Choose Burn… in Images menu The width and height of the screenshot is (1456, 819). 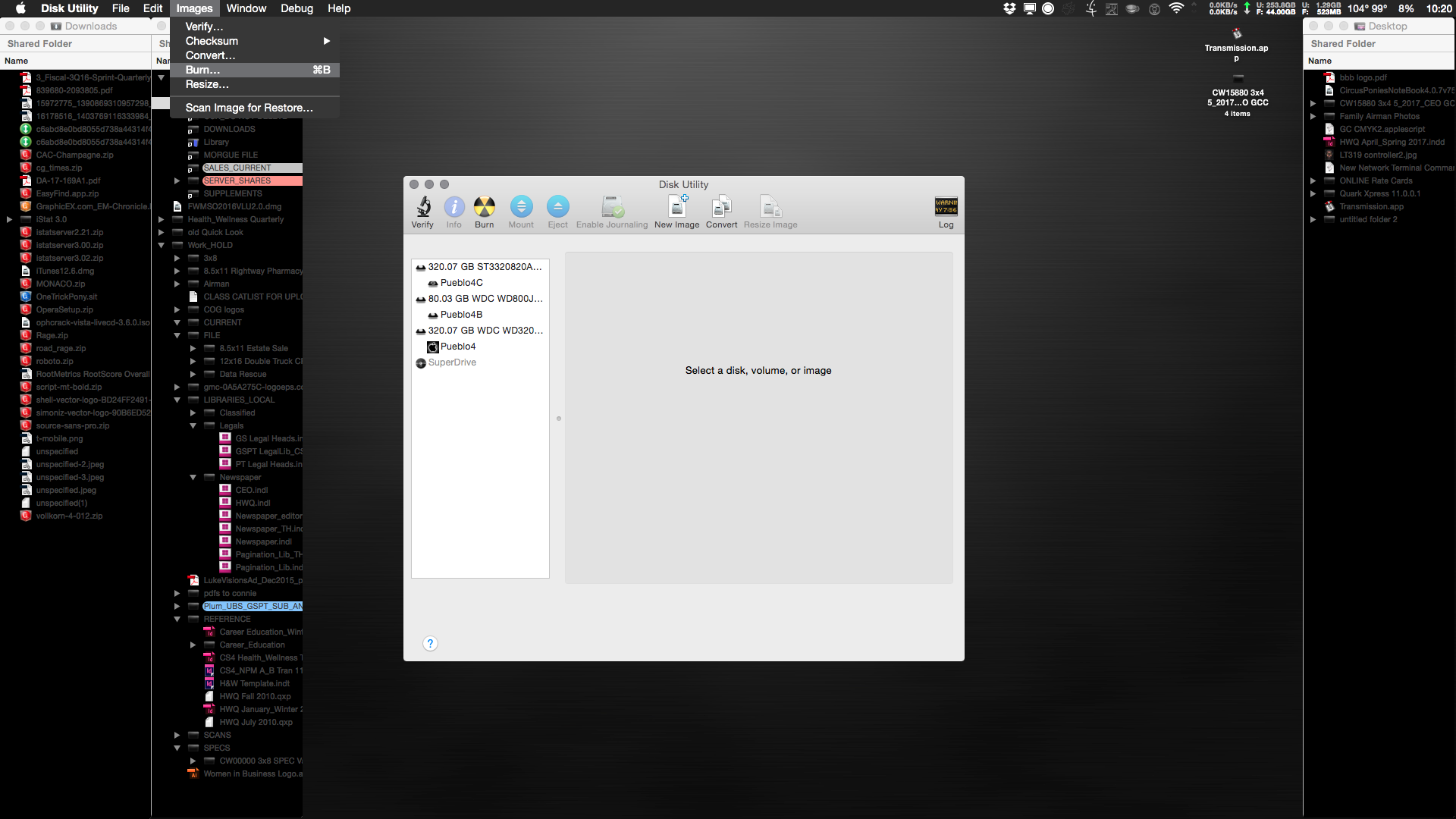255,70
